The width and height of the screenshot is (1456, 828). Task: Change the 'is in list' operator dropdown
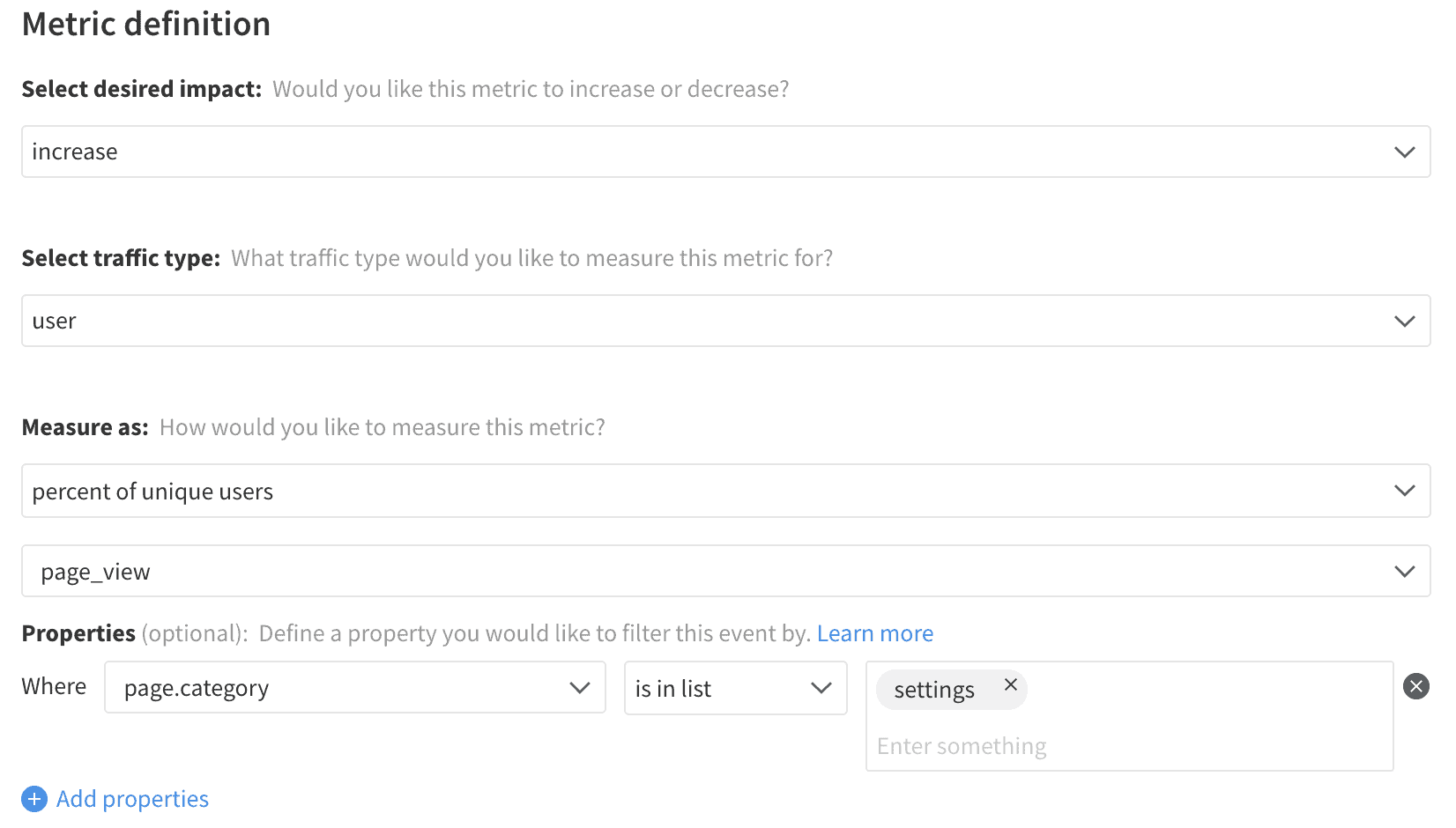736,688
